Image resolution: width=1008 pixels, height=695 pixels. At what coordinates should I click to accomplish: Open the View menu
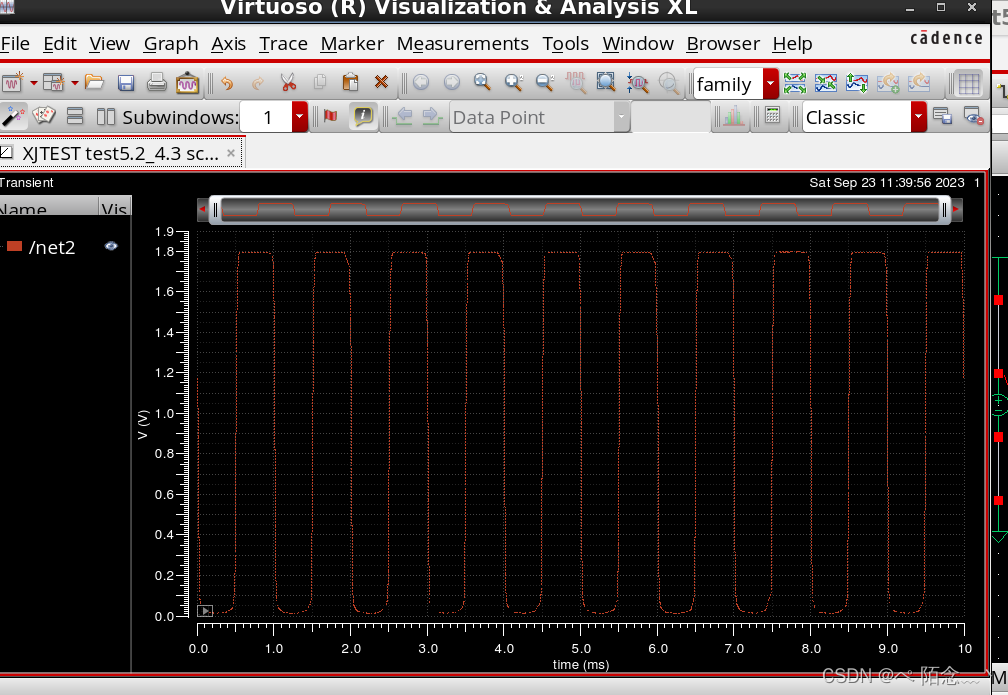[109, 44]
